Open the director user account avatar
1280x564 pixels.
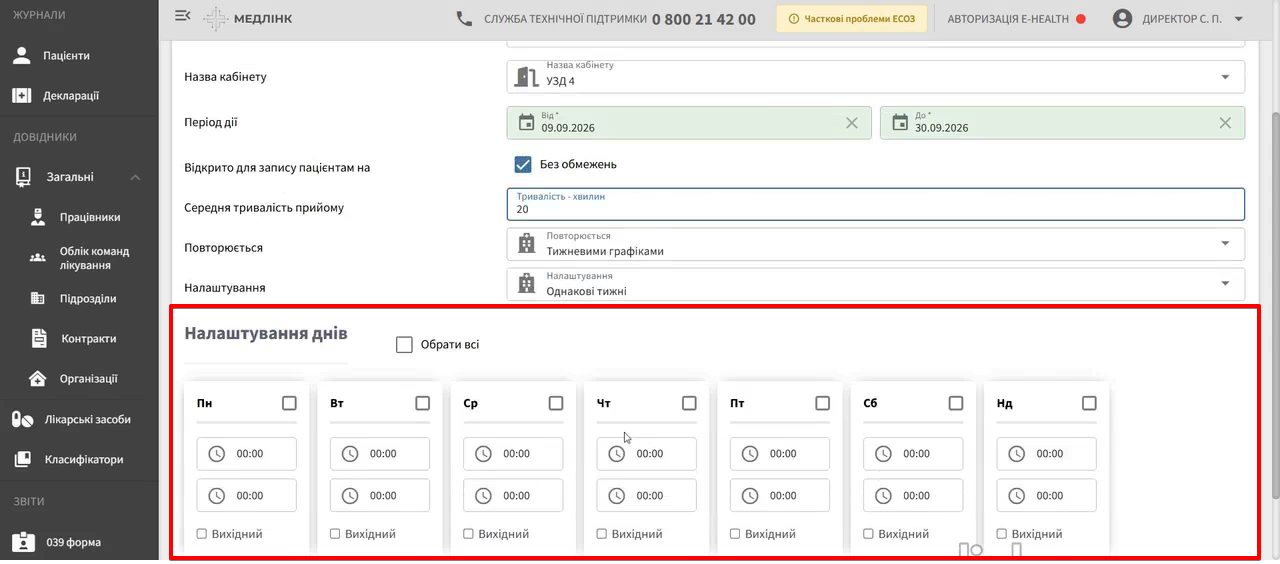1123,18
